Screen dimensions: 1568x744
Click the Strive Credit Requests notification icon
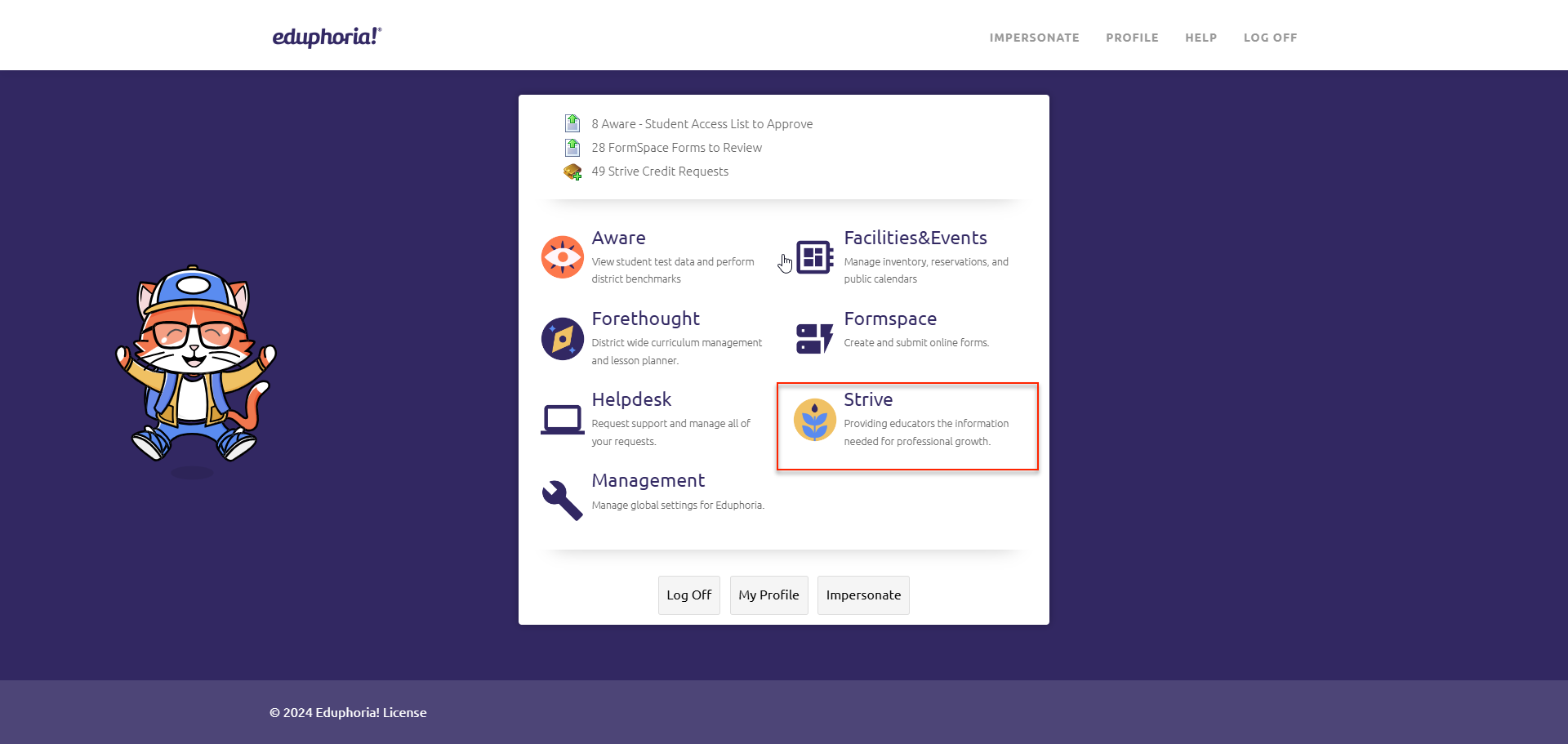(572, 172)
